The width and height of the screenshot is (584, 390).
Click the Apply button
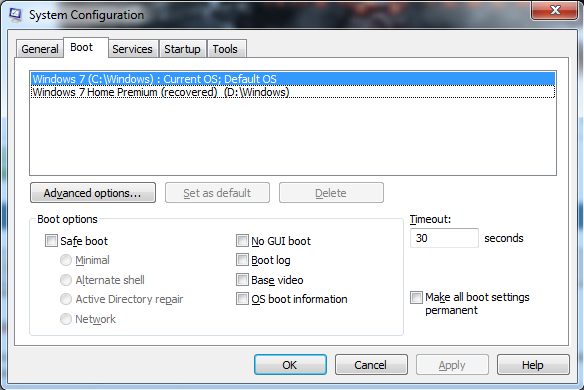point(452,365)
